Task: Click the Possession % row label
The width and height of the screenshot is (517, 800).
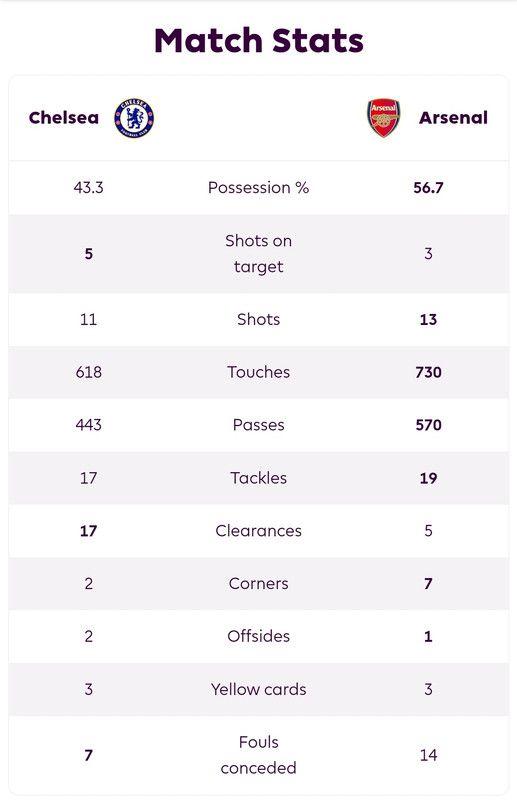Action: coord(258,188)
